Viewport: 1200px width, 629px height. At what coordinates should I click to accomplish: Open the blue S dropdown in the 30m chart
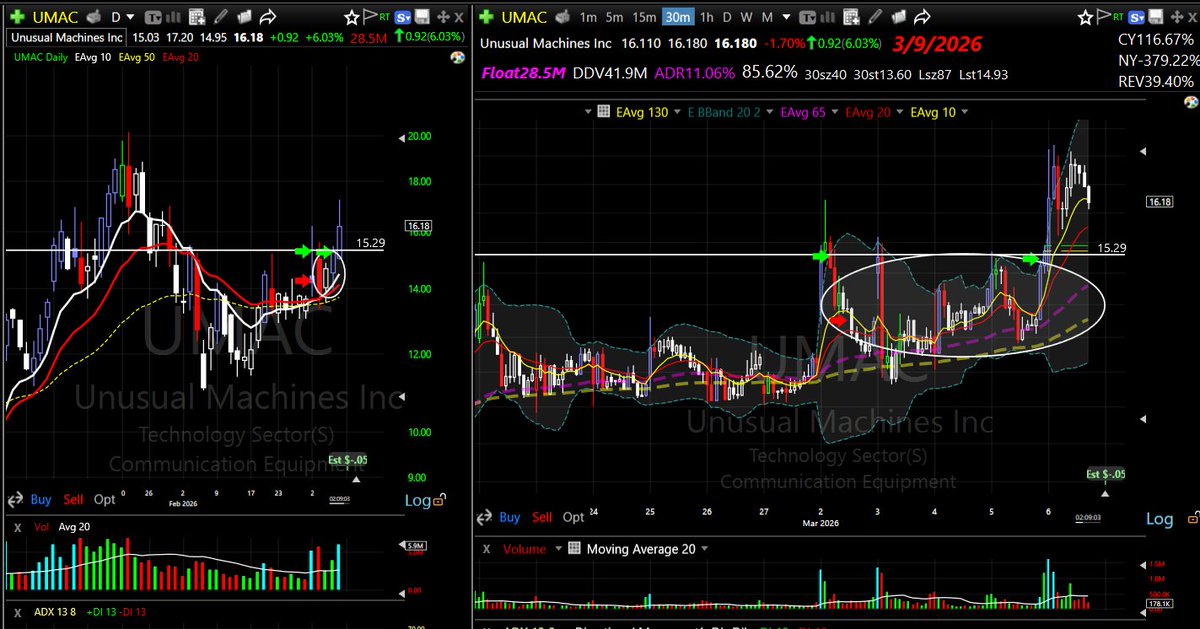click(1136, 17)
